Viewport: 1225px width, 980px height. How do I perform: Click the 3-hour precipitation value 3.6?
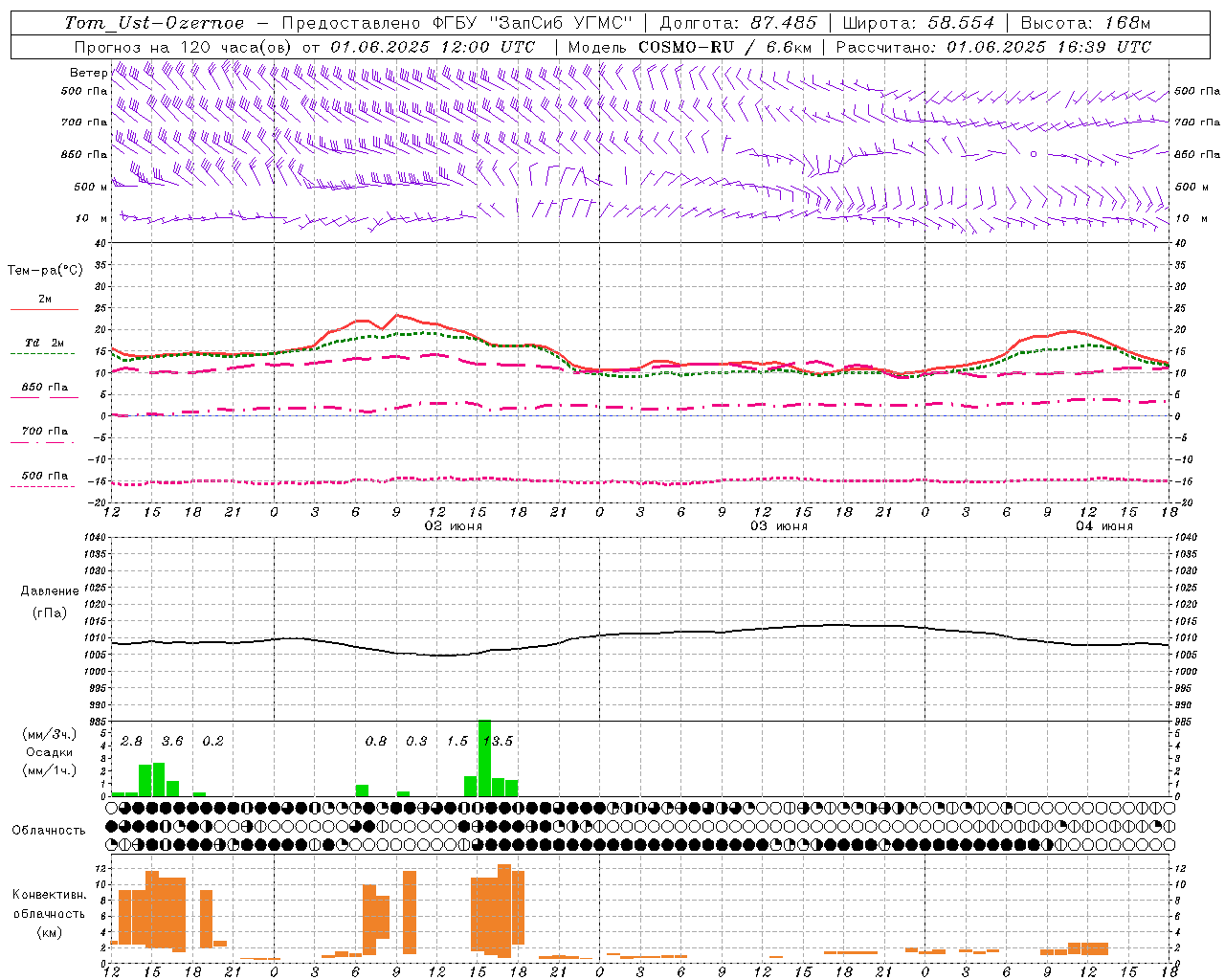pos(172,741)
